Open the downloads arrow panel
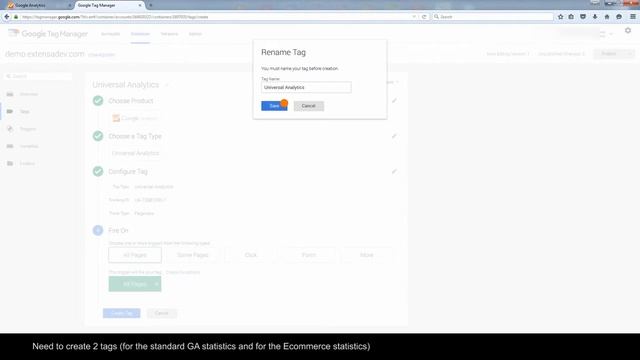Viewport: 640px width, 360px height. tap(595, 17)
